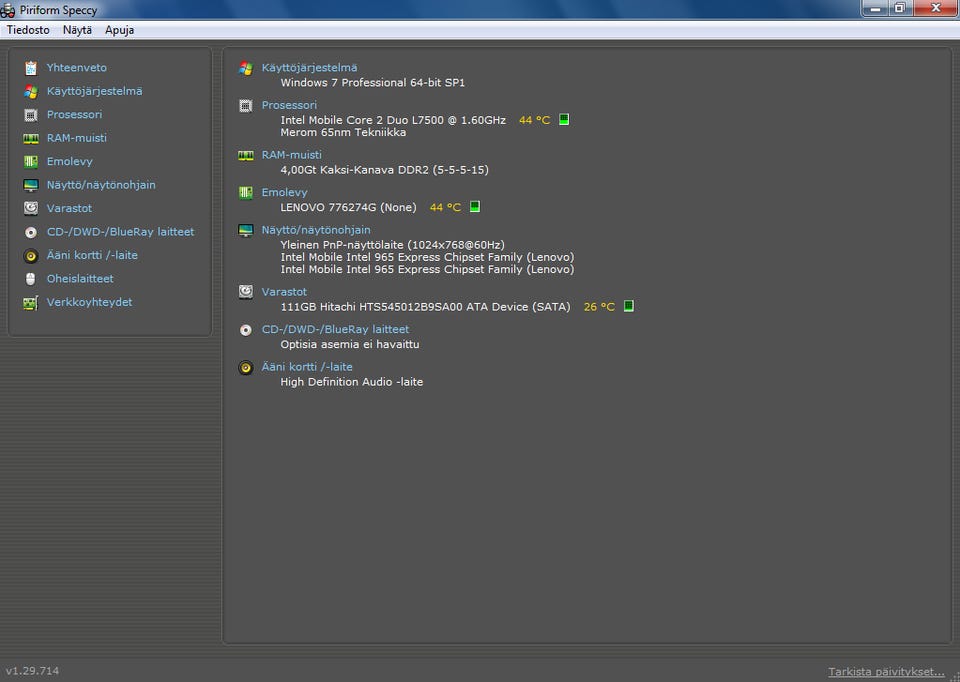This screenshot has width=960, height=682.
Task: Click the Emolevy motherboard icon in sidebar
Action: coord(31,162)
